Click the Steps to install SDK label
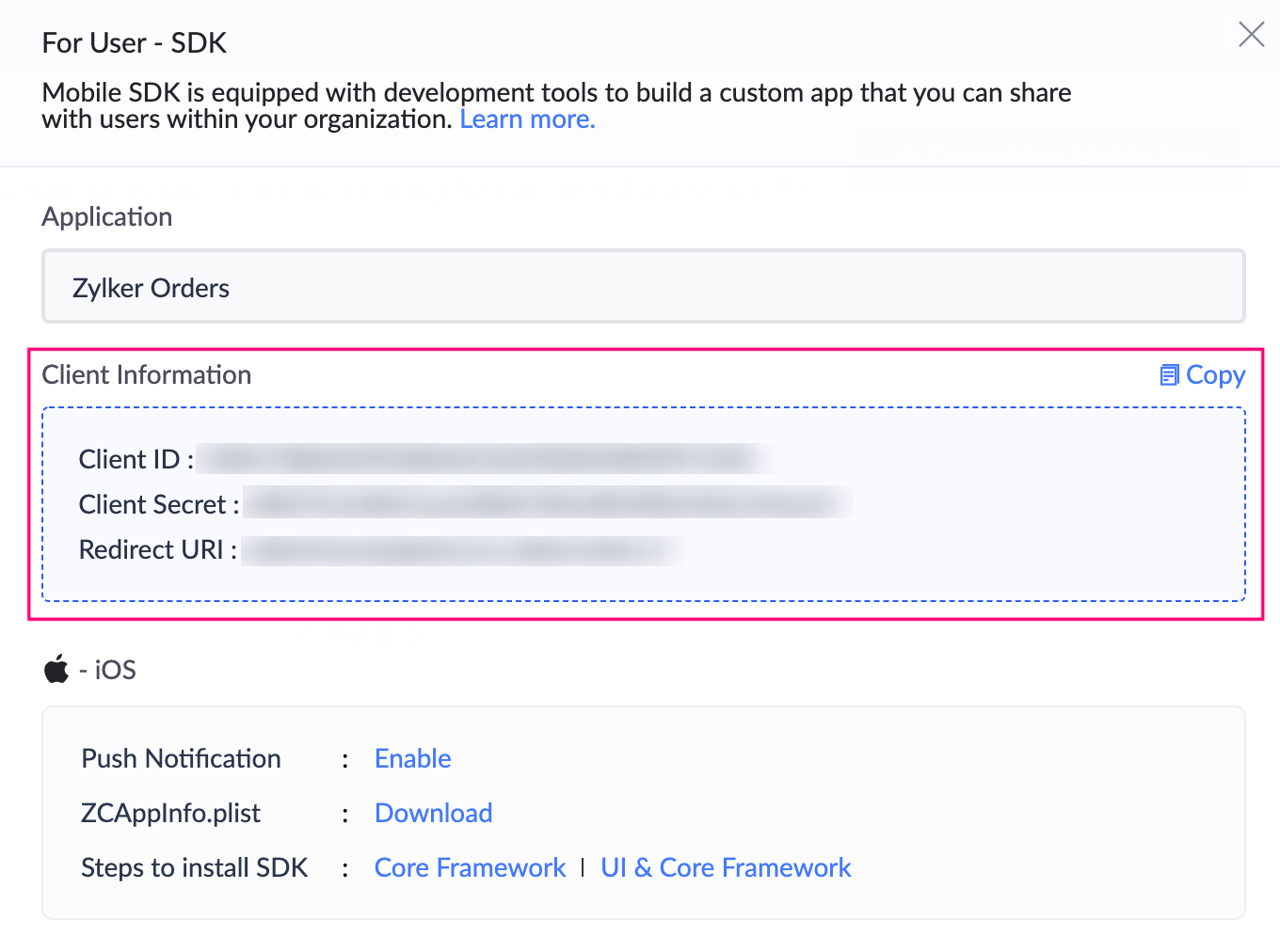 [x=195, y=867]
